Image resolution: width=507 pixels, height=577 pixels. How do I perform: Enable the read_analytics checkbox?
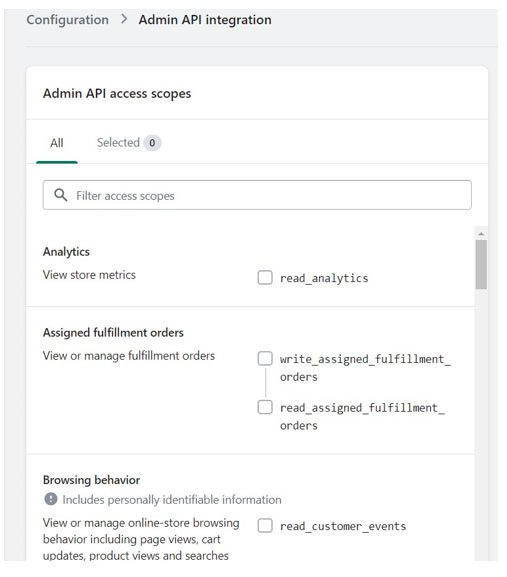tap(265, 277)
